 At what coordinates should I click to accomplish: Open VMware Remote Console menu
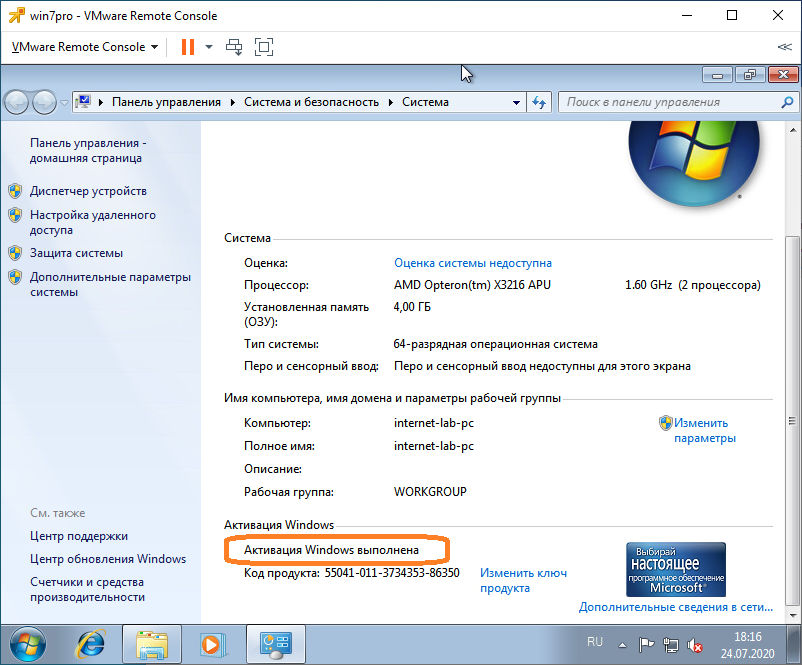tap(85, 47)
